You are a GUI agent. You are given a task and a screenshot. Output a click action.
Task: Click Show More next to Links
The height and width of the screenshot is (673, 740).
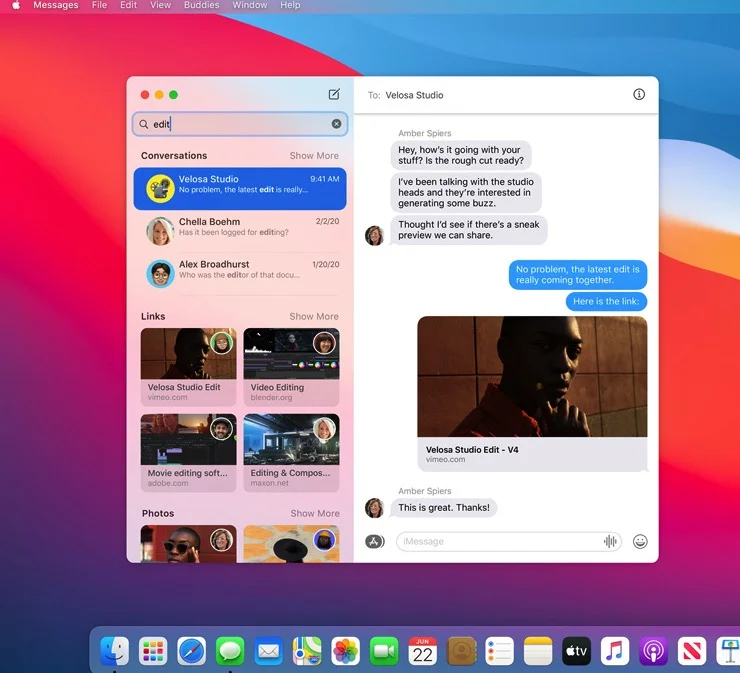314,316
